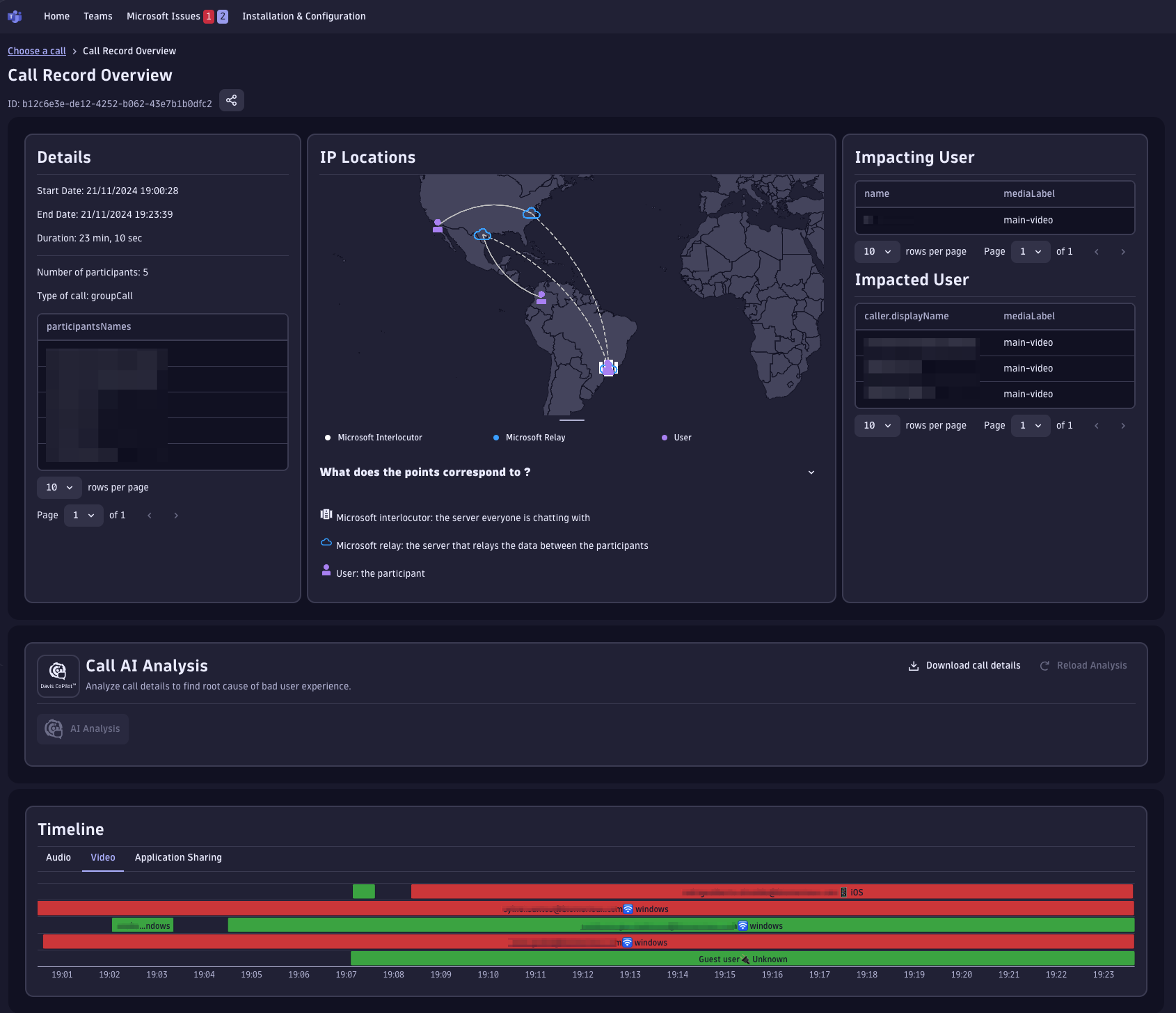Click the call ID text

click(110, 104)
